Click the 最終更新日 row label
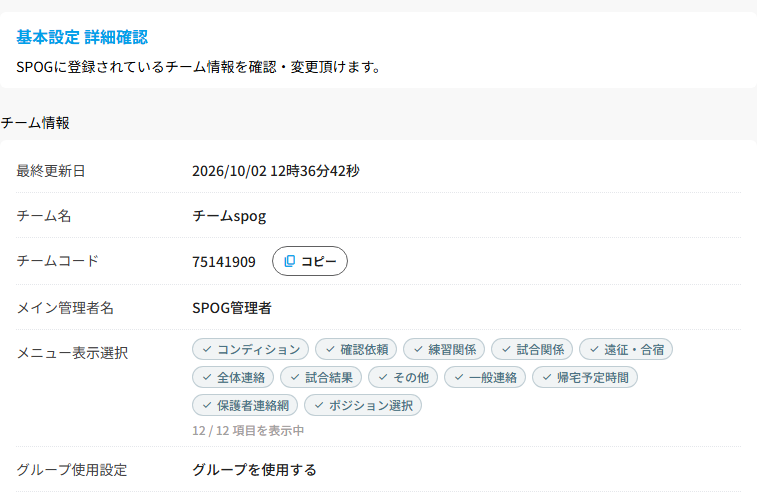The image size is (757, 500). [x=51, y=171]
